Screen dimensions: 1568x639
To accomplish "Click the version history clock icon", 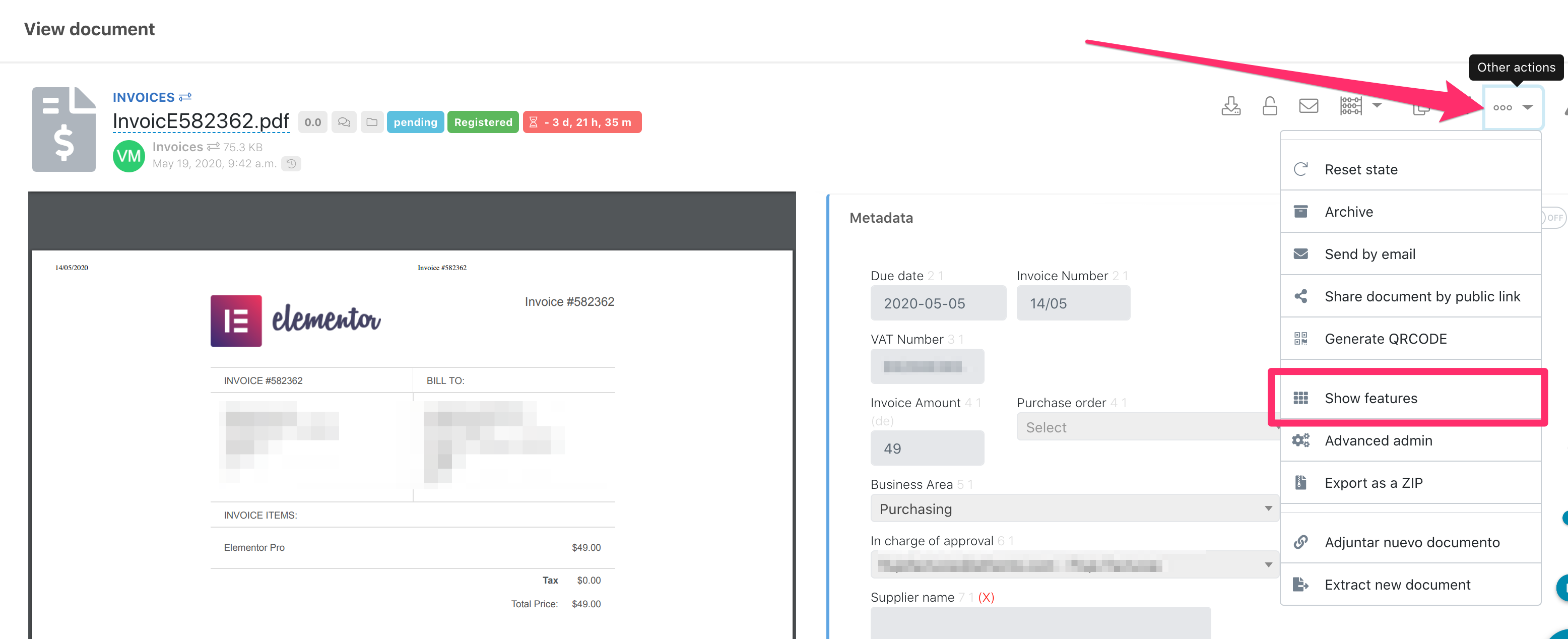I will [x=292, y=164].
